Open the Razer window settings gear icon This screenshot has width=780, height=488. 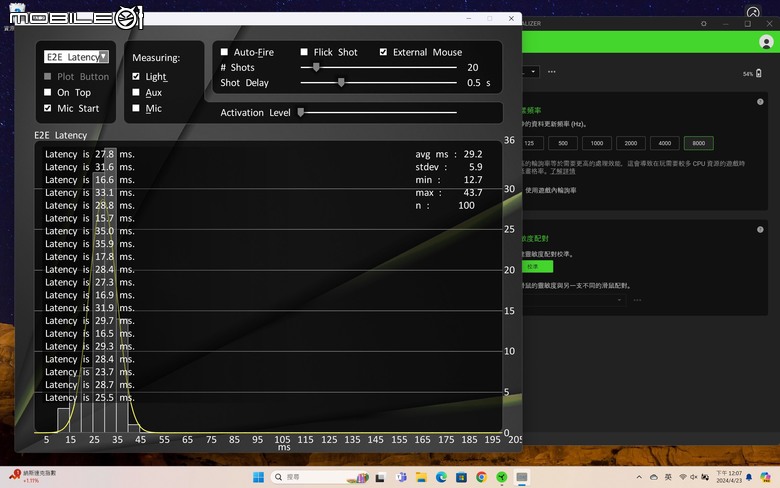pyautogui.click(x=703, y=23)
